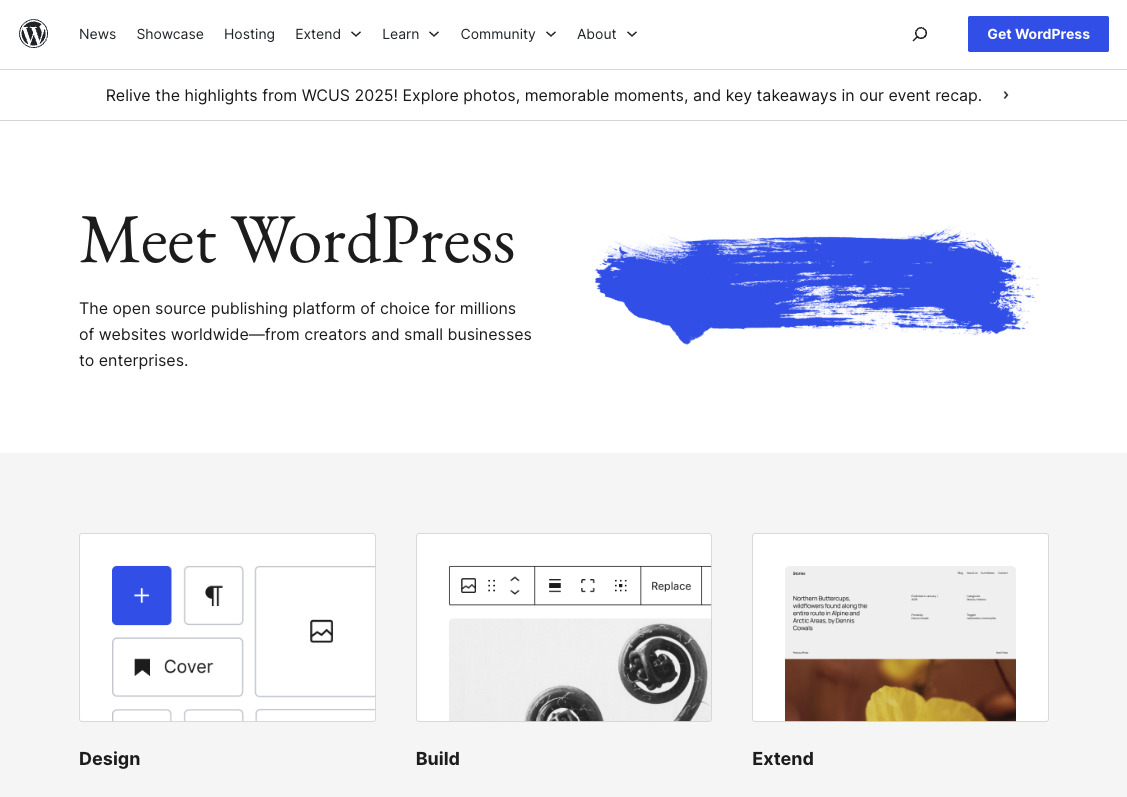Toggle the full-height brackets icon

pos(587,586)
